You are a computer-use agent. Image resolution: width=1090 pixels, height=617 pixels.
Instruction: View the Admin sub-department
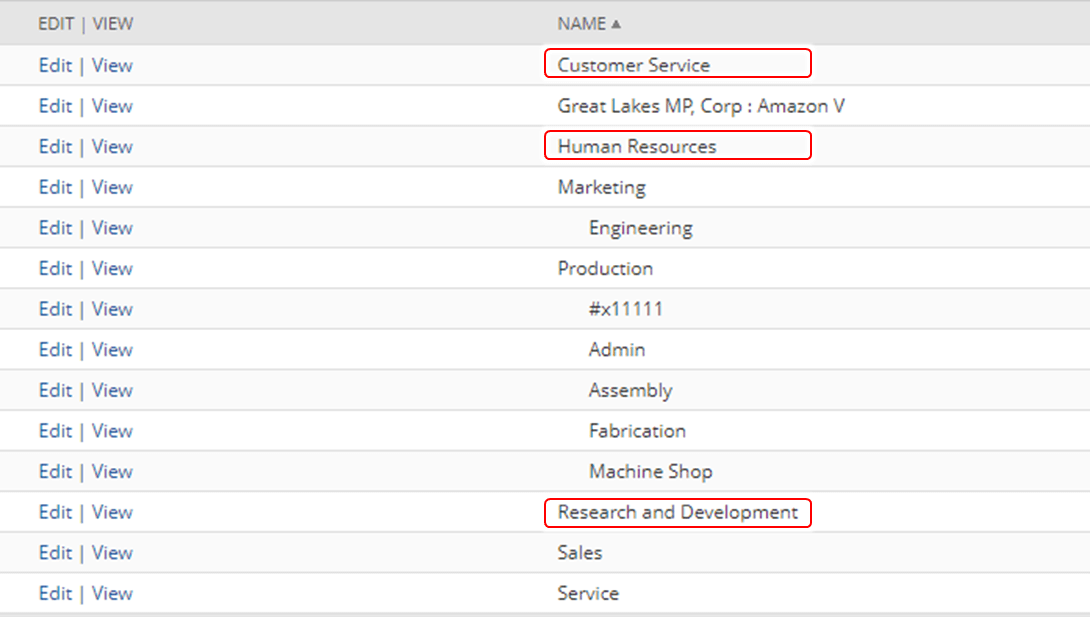[x=112, y=350]
